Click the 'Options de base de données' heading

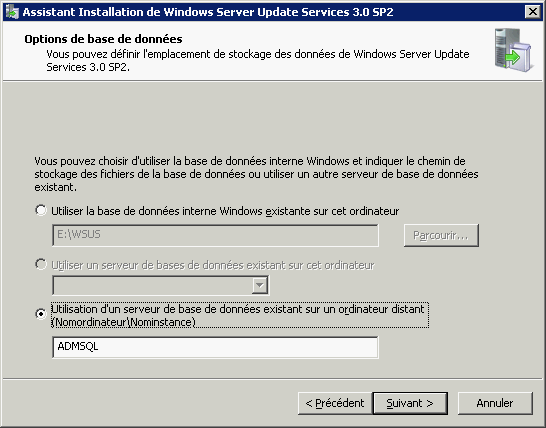(x=103, y=39)
